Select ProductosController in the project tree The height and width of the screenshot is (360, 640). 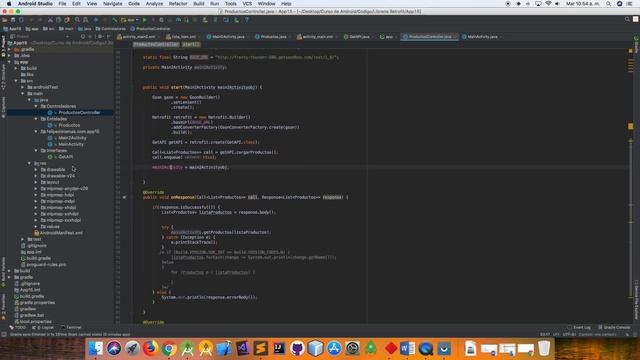[x=79, y=113]
